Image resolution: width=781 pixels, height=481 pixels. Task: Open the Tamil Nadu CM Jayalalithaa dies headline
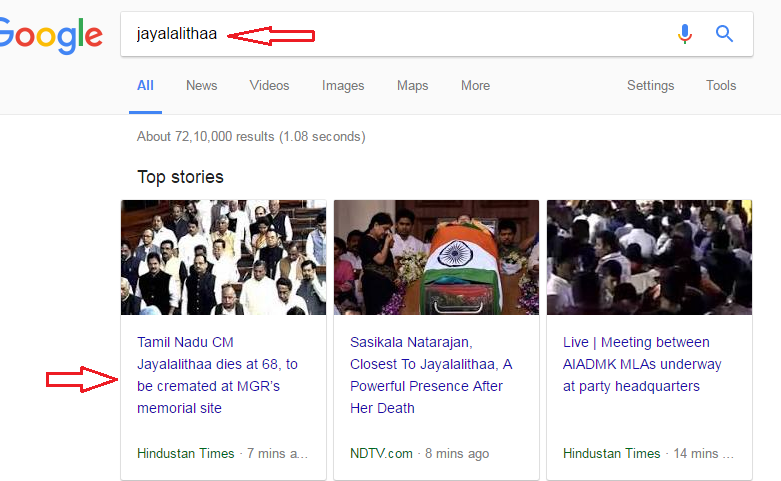tap(217, 375)
